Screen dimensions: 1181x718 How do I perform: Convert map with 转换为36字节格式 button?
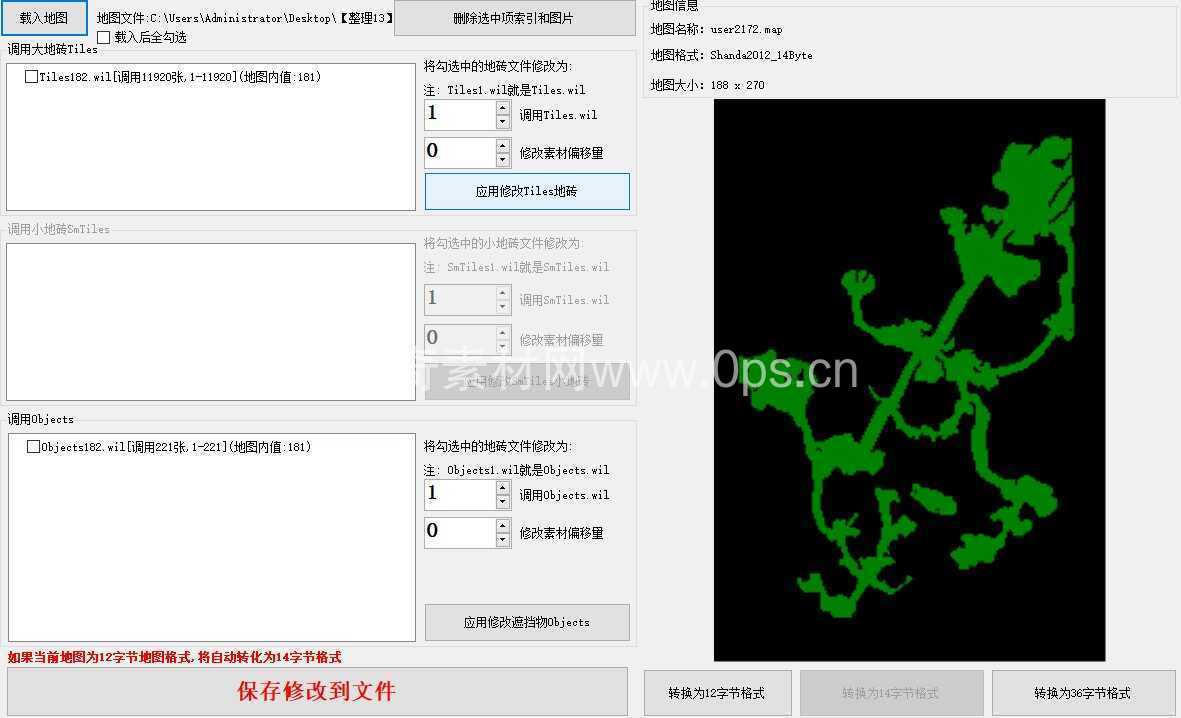click(1083, 693)
